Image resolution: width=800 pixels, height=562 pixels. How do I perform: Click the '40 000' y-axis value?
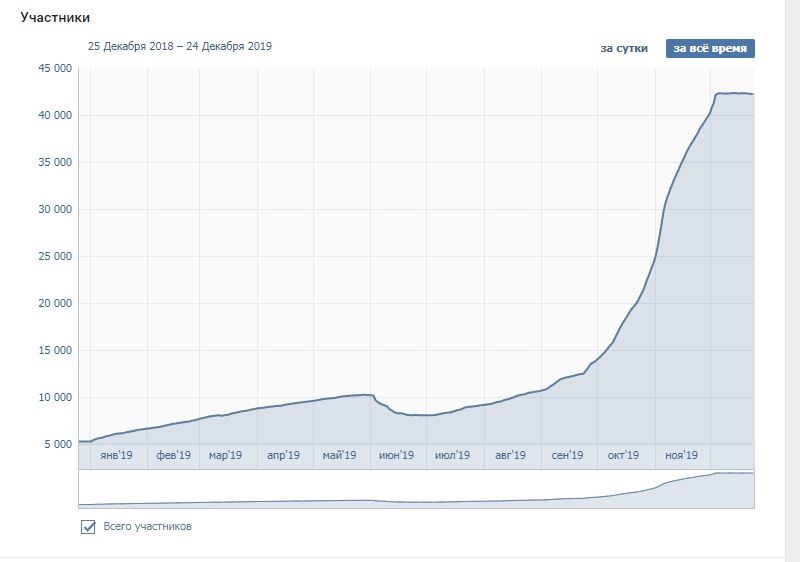(55, 115)
